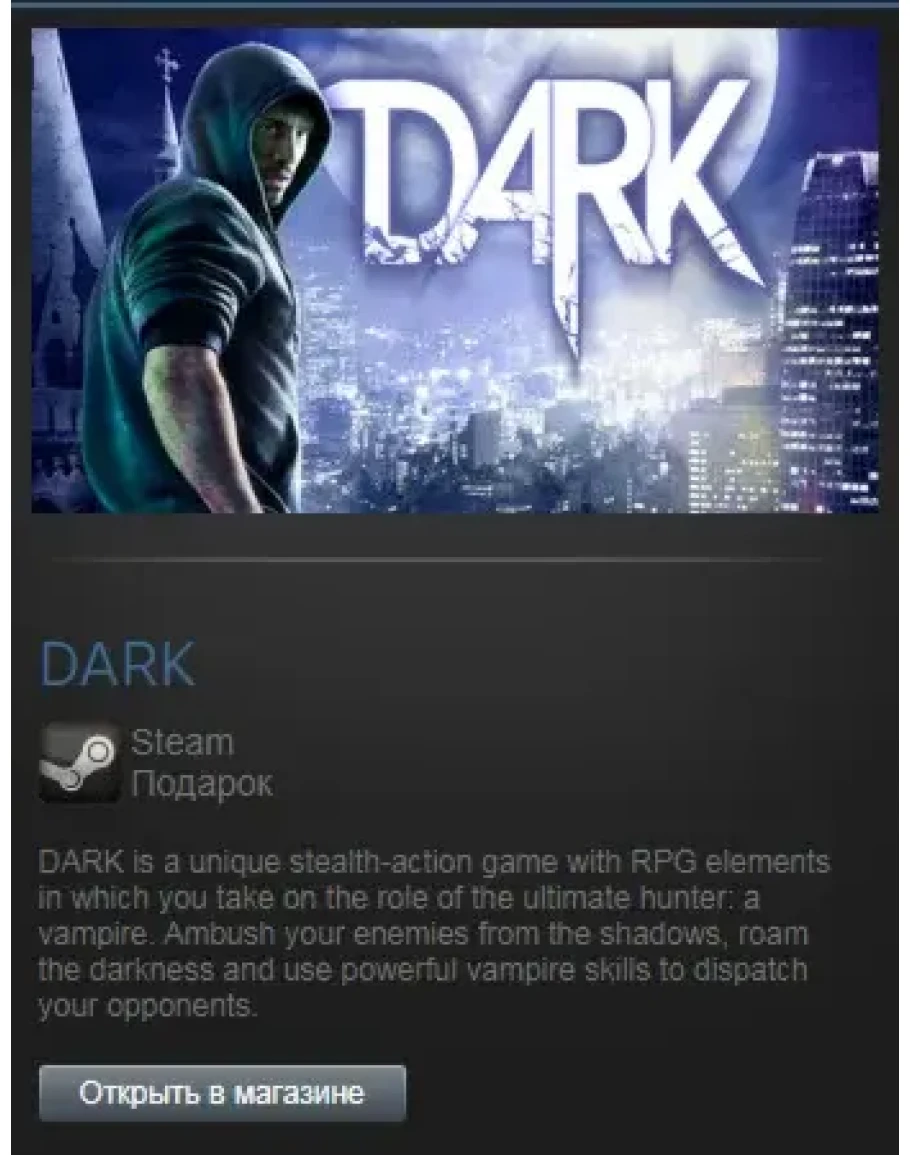
Task: Open the DARK game banner image
Action: 455,270
